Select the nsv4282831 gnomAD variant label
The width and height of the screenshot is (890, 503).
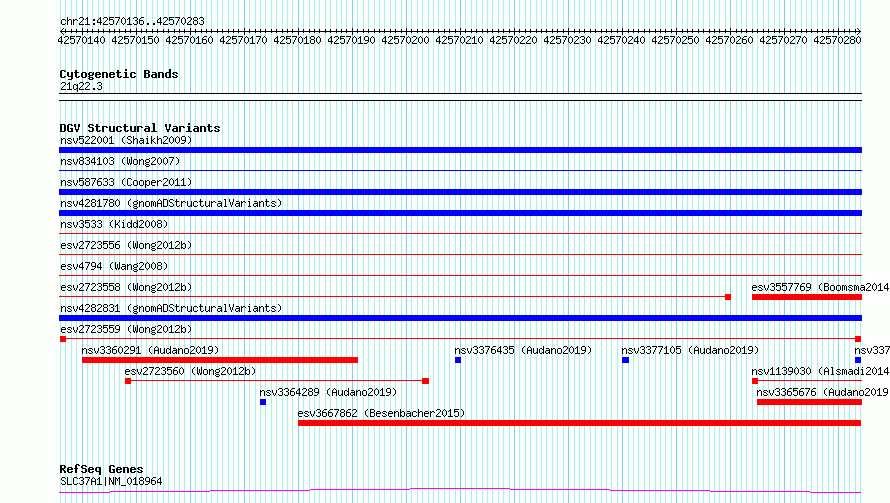(x=171, y=308)
